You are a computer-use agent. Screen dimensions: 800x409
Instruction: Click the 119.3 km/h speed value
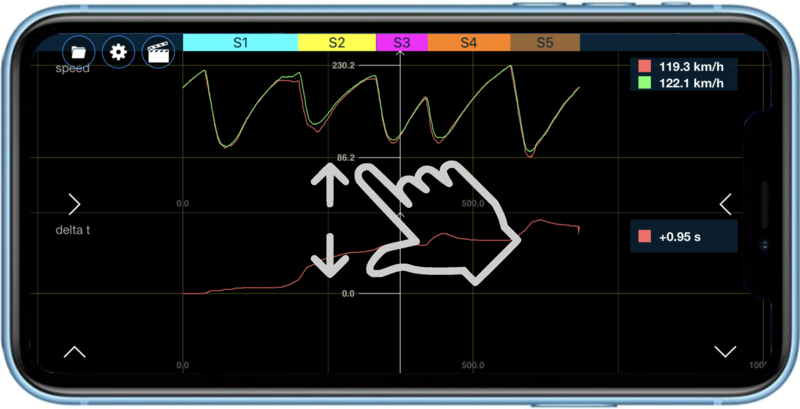click(691, 67)
